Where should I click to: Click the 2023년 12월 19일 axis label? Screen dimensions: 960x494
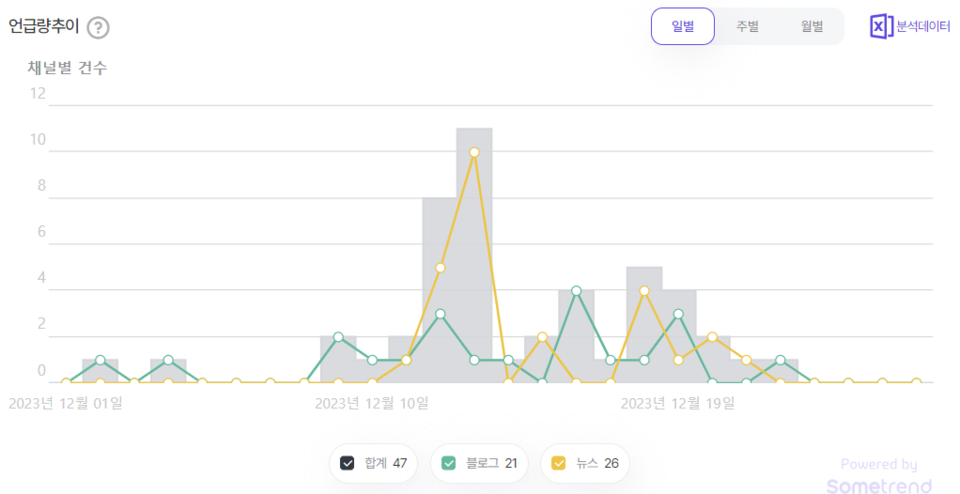[677, 403]
